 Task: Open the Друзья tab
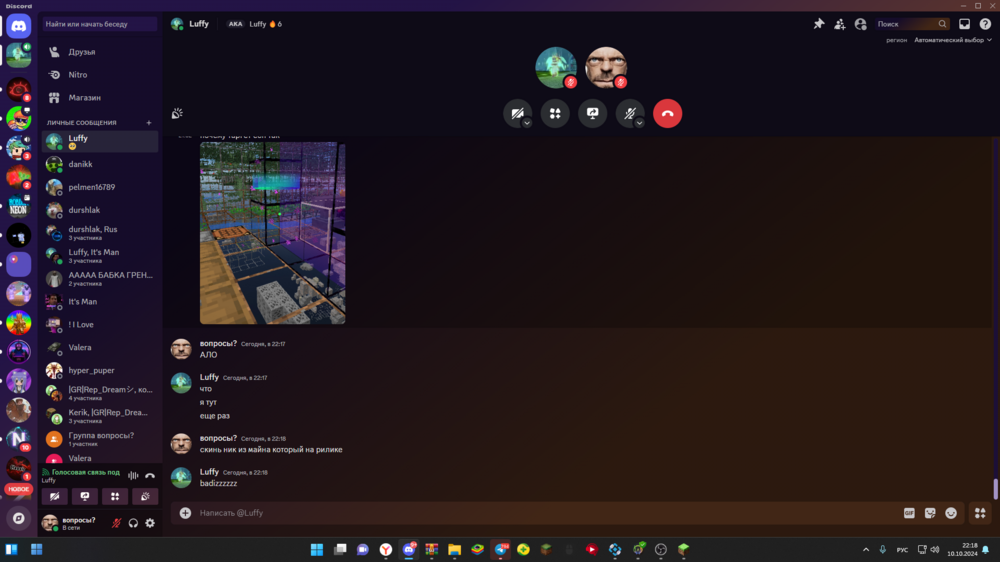[x=99, y=52]
